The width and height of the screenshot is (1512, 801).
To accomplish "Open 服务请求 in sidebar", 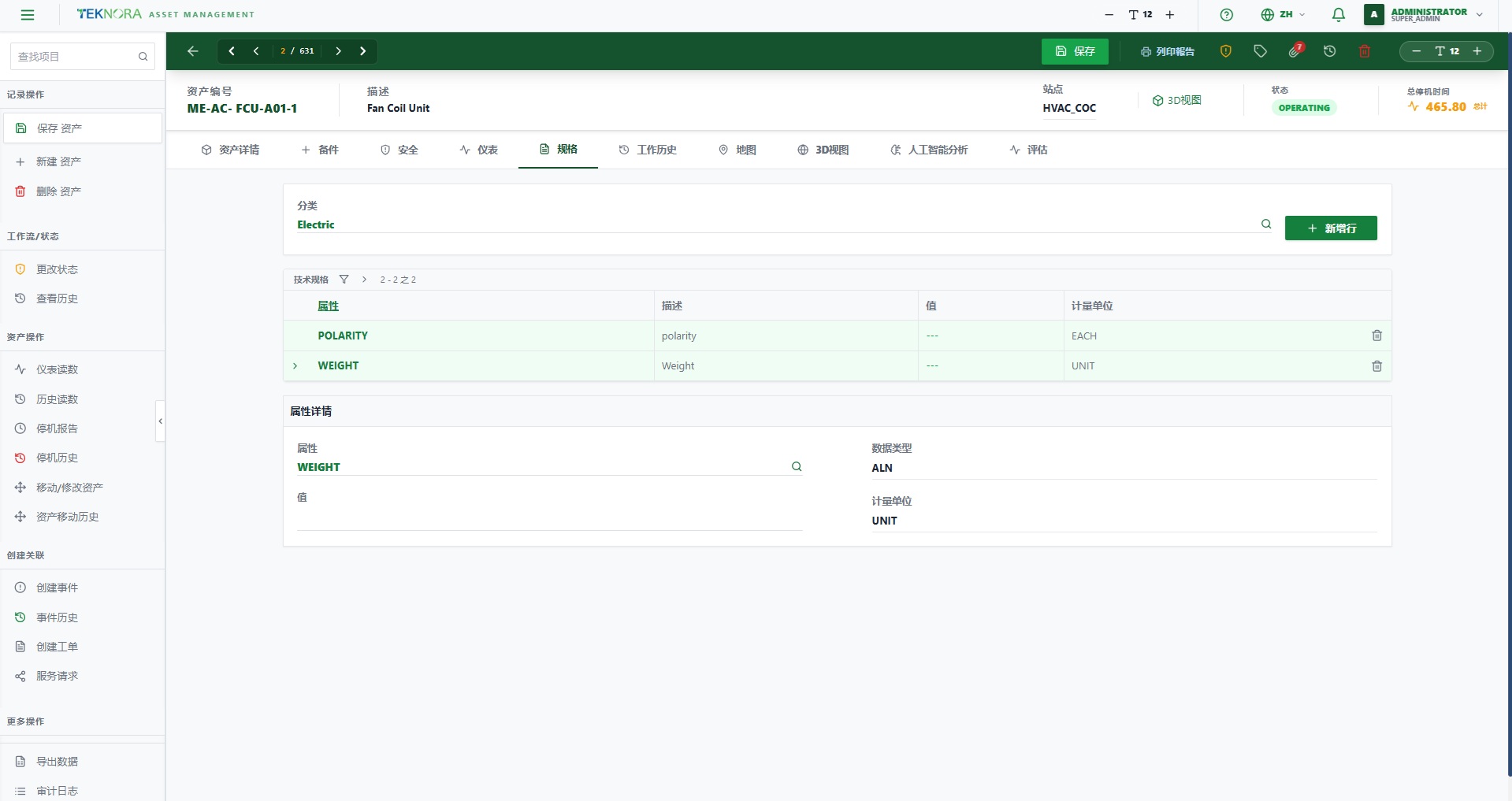I will click(83, 676).
